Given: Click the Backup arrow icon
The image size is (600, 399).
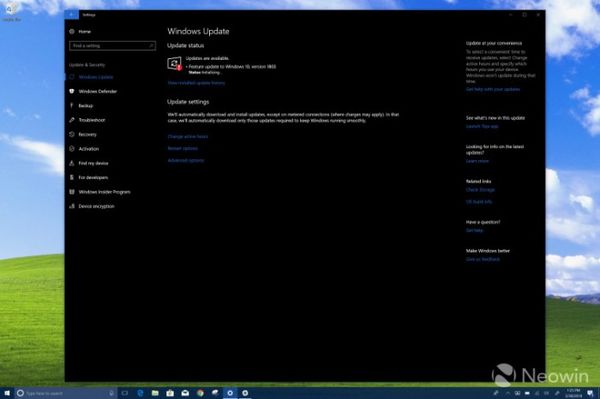Looking at the screenshot, I should (x=72, y=106).
